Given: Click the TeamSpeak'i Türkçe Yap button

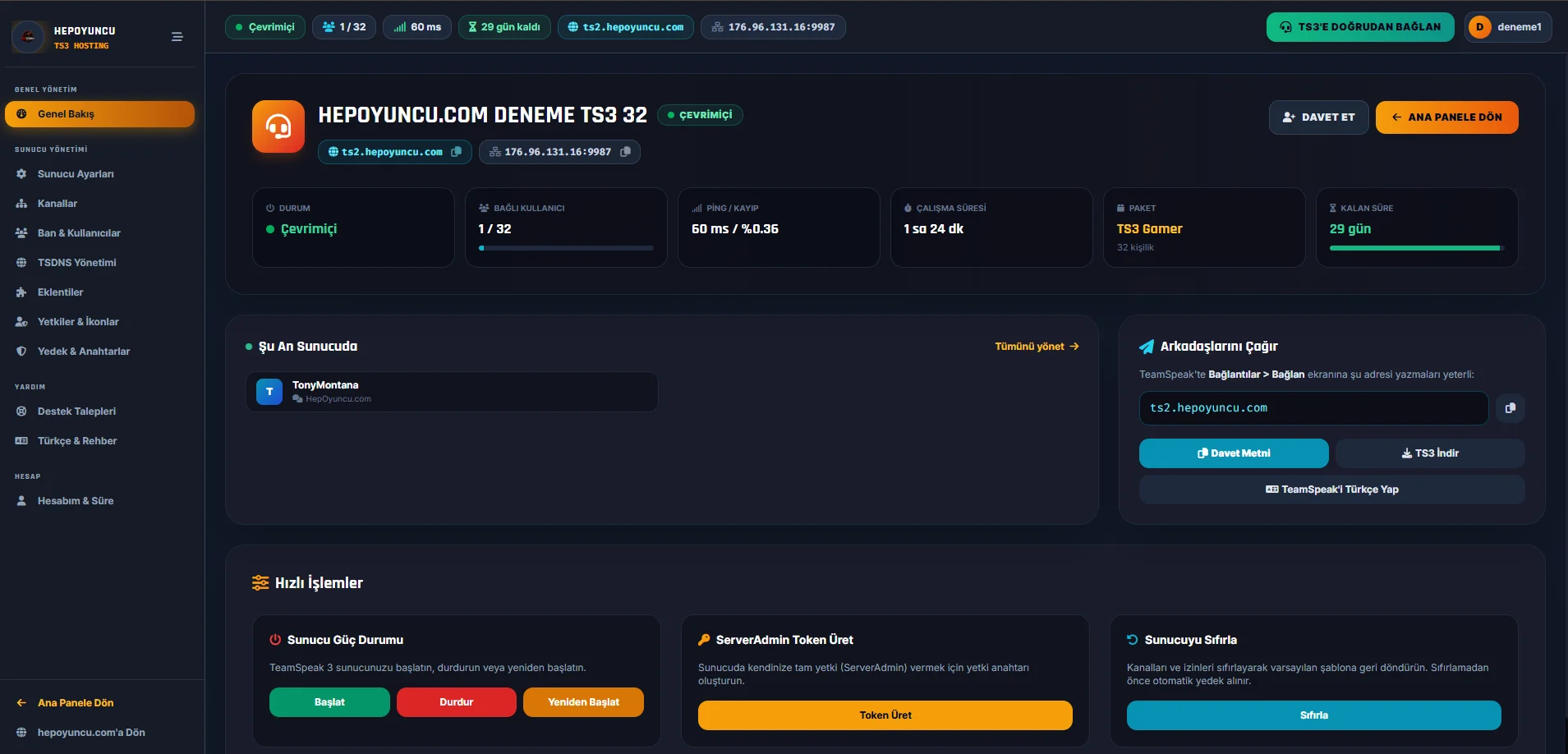Looking at the screenshot, I should coord(1332,490).
